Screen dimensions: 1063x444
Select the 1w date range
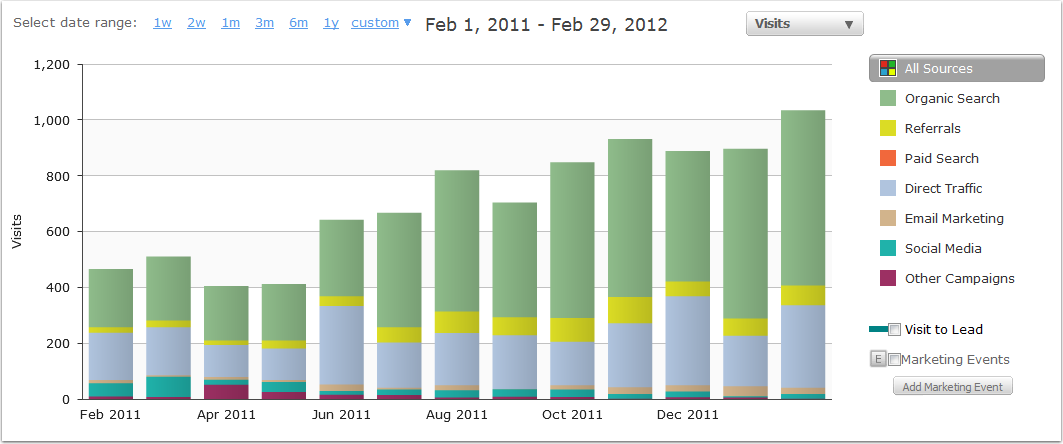(x=162, y=23)
